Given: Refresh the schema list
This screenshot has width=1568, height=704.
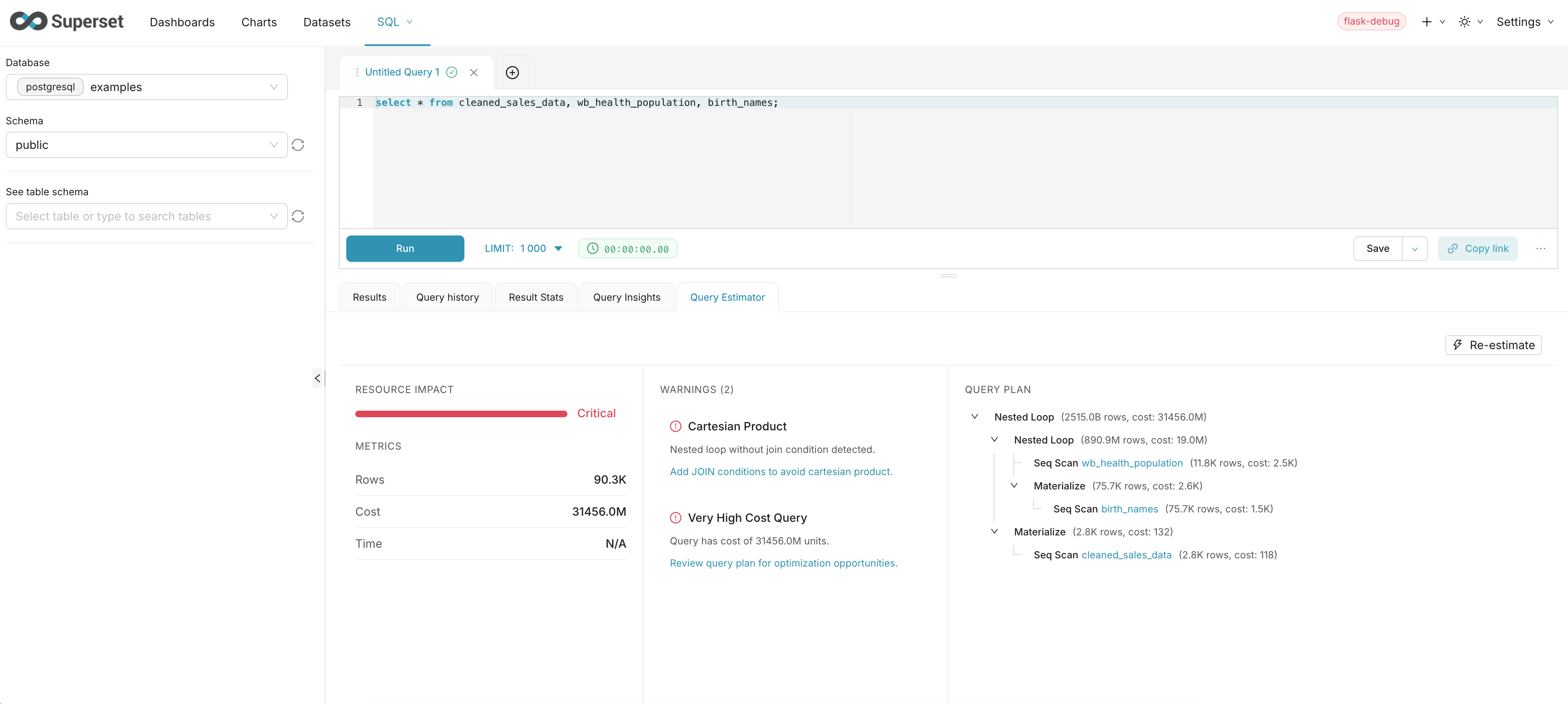Looking at the screenshot, I should point(298,145).
